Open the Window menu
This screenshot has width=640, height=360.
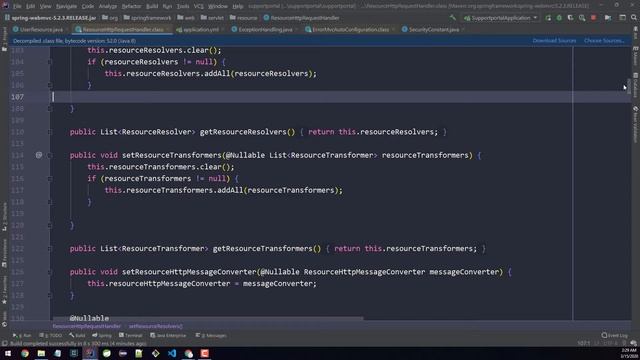[218, 6]
